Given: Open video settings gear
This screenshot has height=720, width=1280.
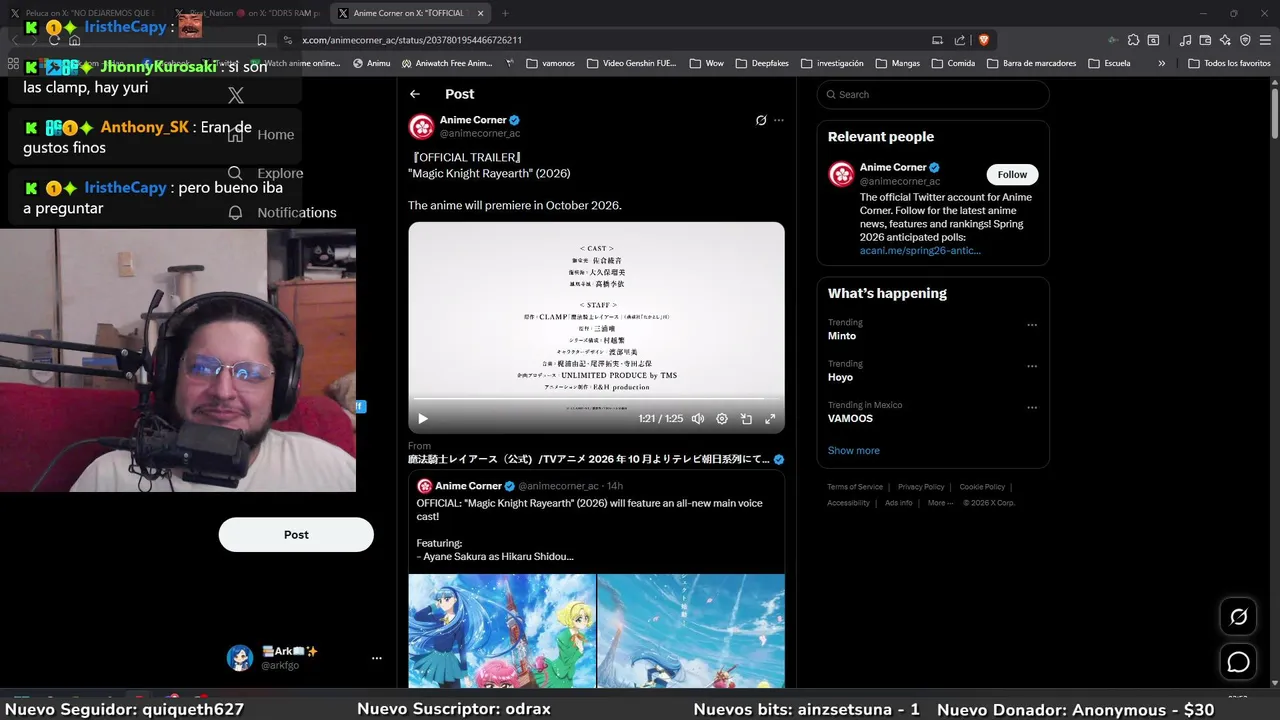Looking at the screenshot, I should tap(722, 419).
